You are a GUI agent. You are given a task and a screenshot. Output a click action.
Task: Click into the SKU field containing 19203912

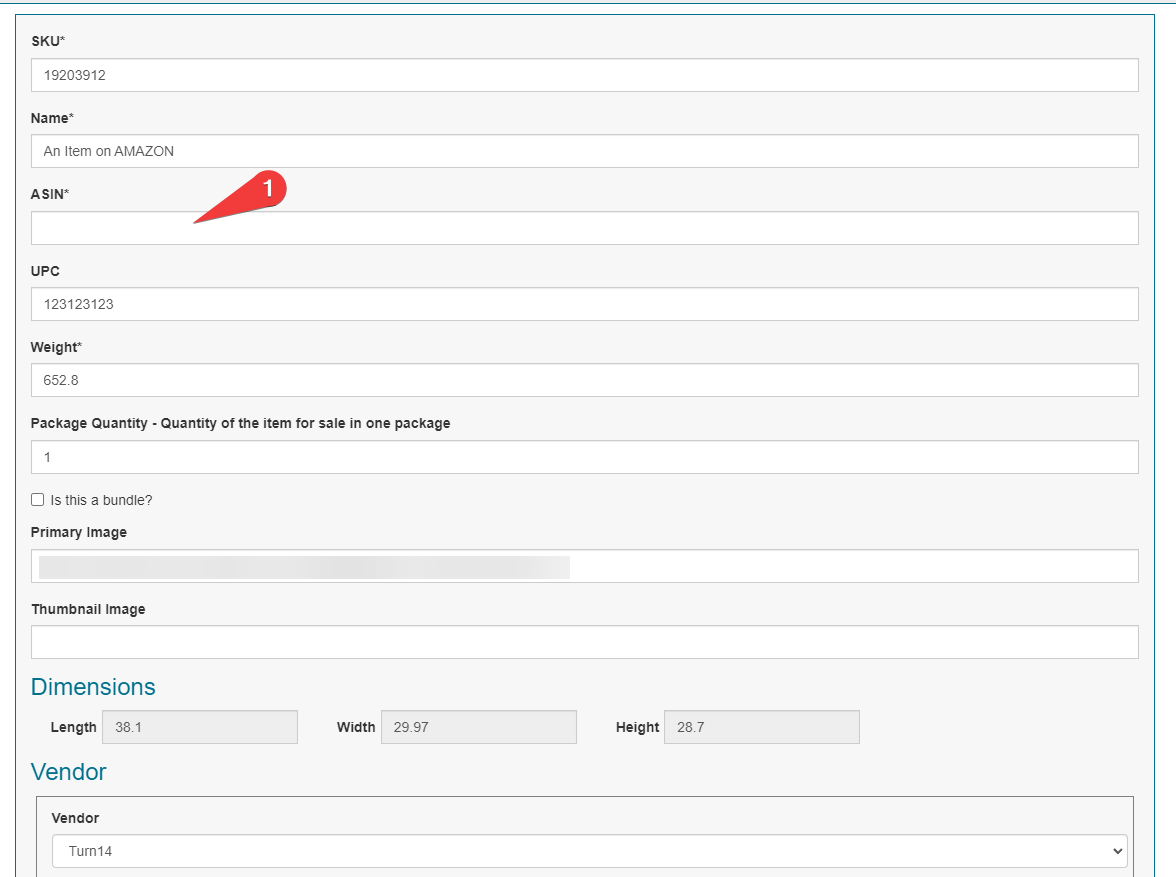tap(584, 75)
